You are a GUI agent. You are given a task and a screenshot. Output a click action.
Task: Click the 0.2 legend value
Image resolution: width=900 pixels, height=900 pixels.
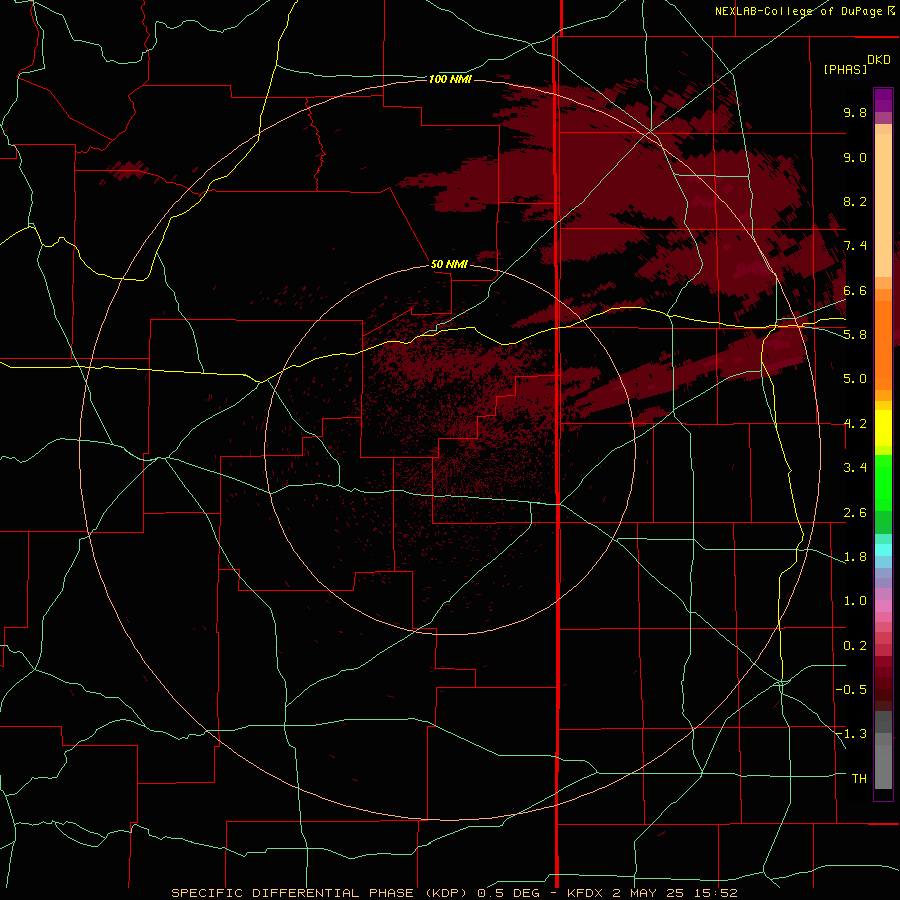[855, 646]
